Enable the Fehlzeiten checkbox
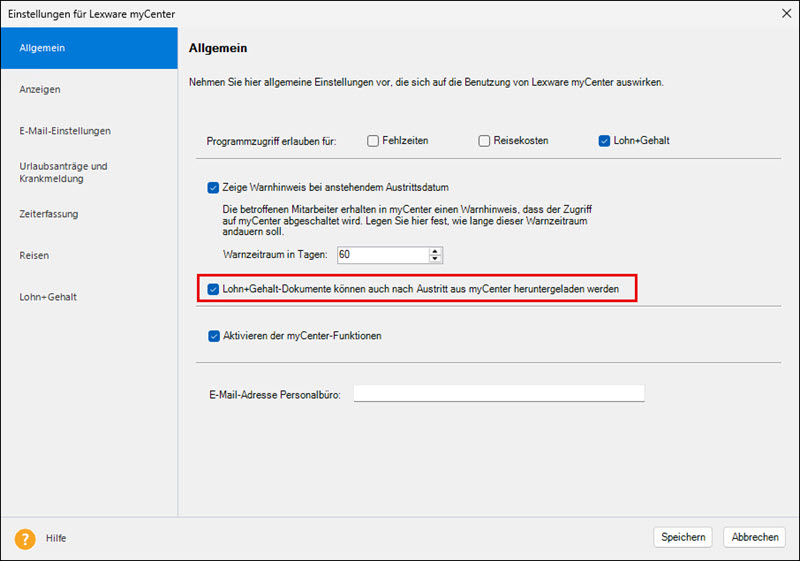The image size is (800, 561). point(373,141)
